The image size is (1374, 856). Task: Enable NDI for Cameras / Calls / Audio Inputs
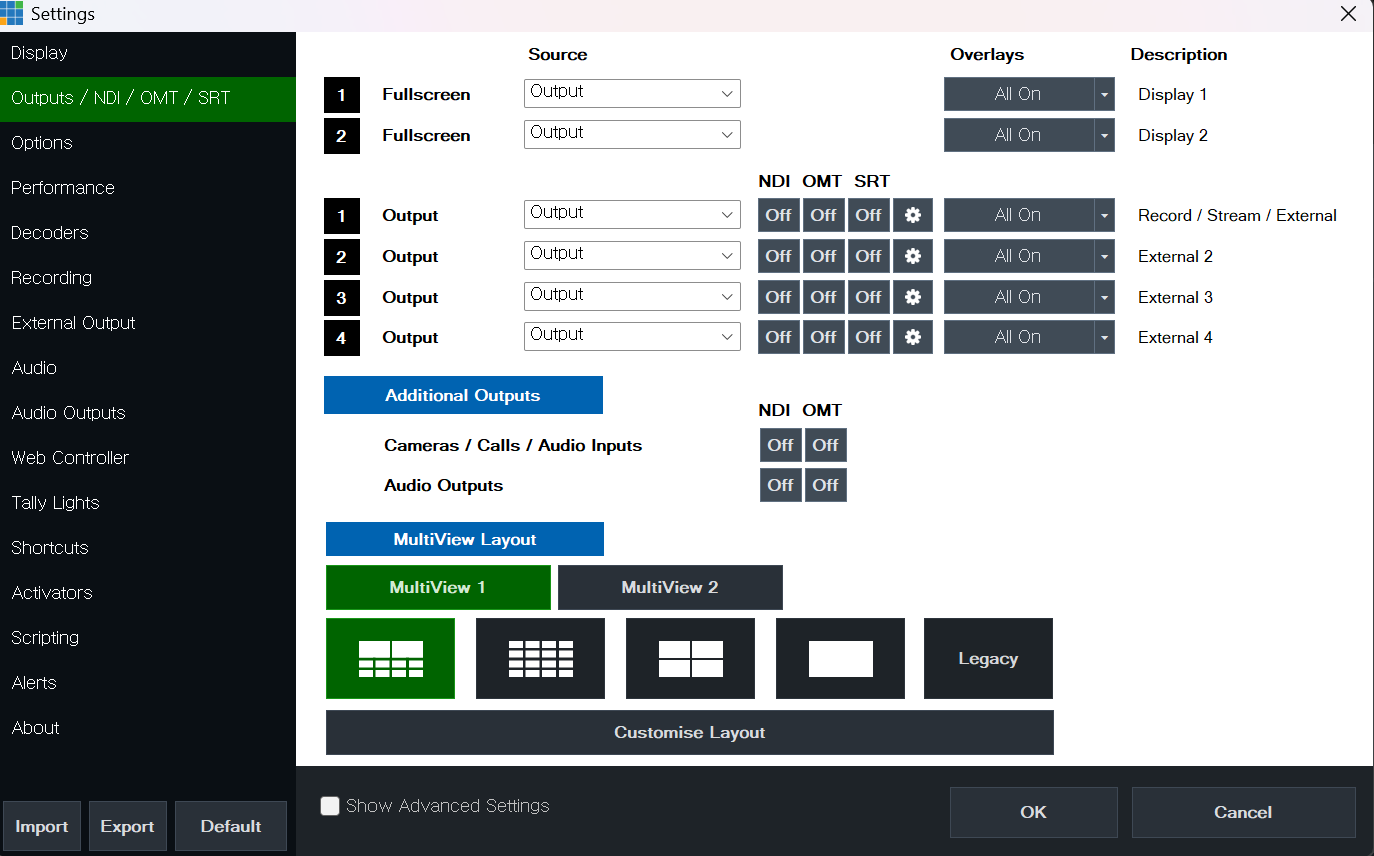[780, 445]
